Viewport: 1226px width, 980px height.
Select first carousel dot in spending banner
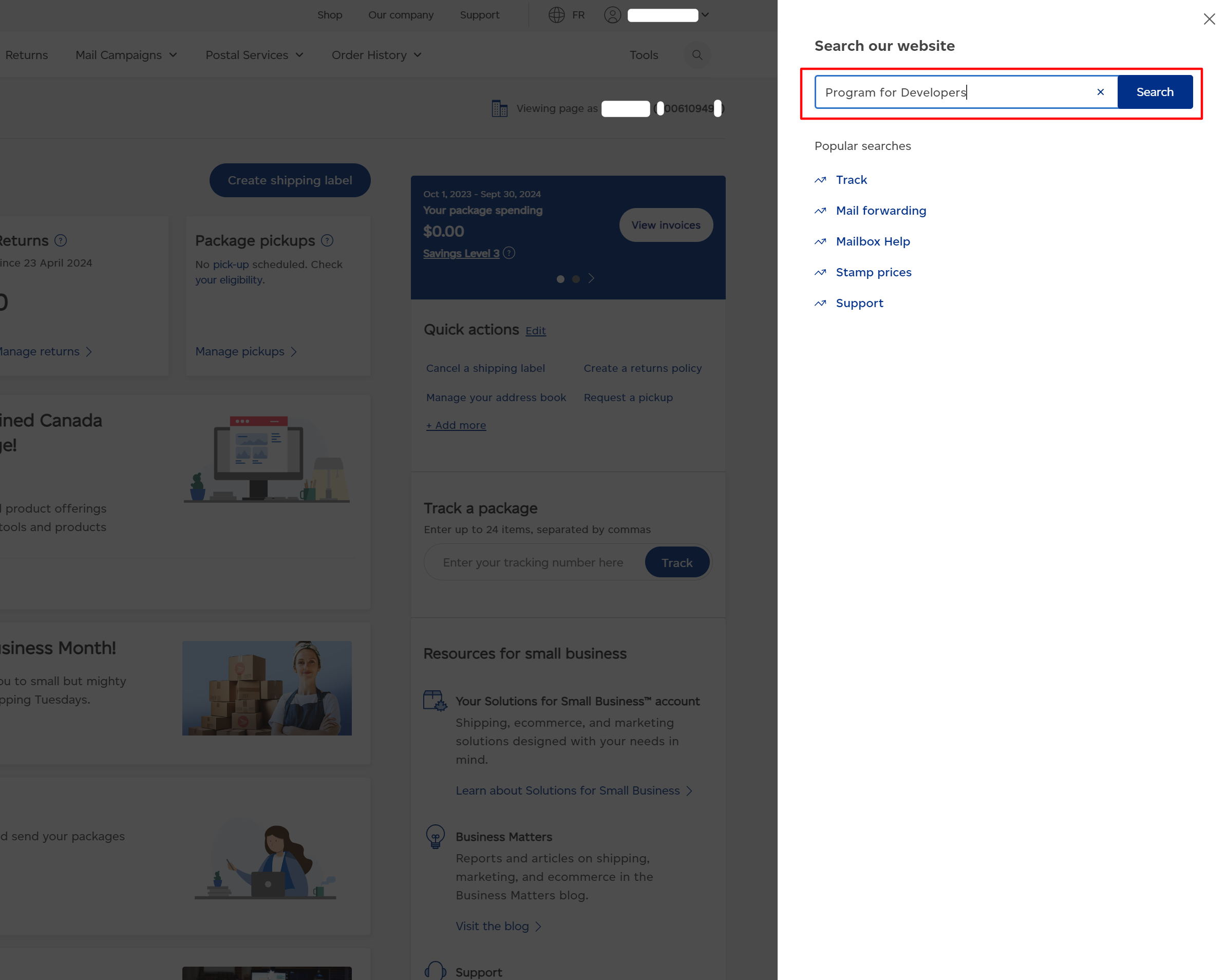[x=560, y=279]
